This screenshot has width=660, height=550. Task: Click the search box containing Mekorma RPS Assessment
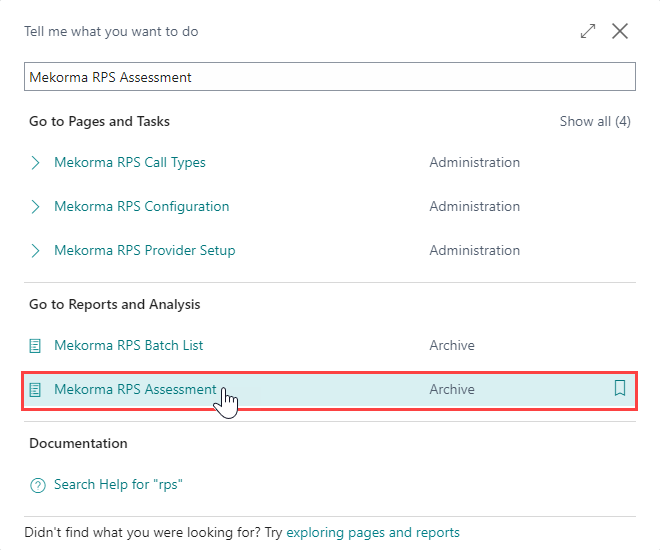click(x=330, y=77)
